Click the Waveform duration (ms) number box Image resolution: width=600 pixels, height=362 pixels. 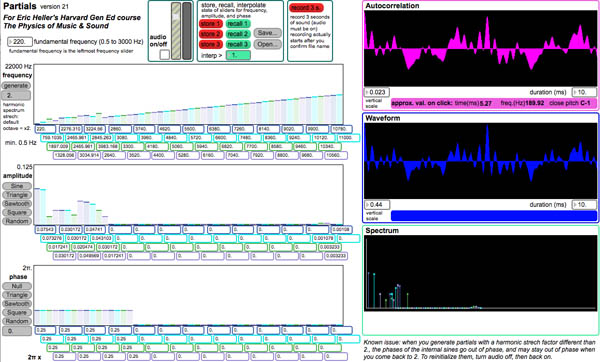point(584,205)
